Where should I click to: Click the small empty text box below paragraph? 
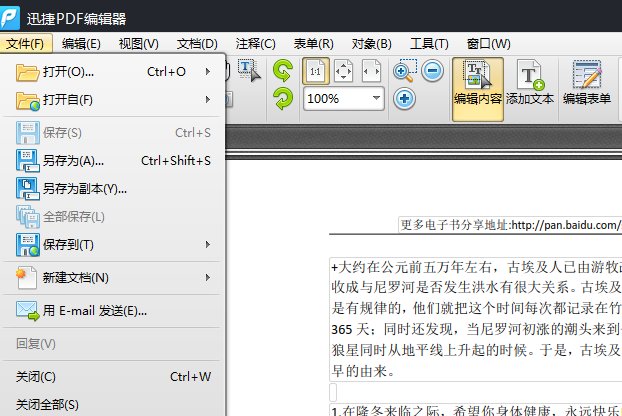(x=333, y=392)
